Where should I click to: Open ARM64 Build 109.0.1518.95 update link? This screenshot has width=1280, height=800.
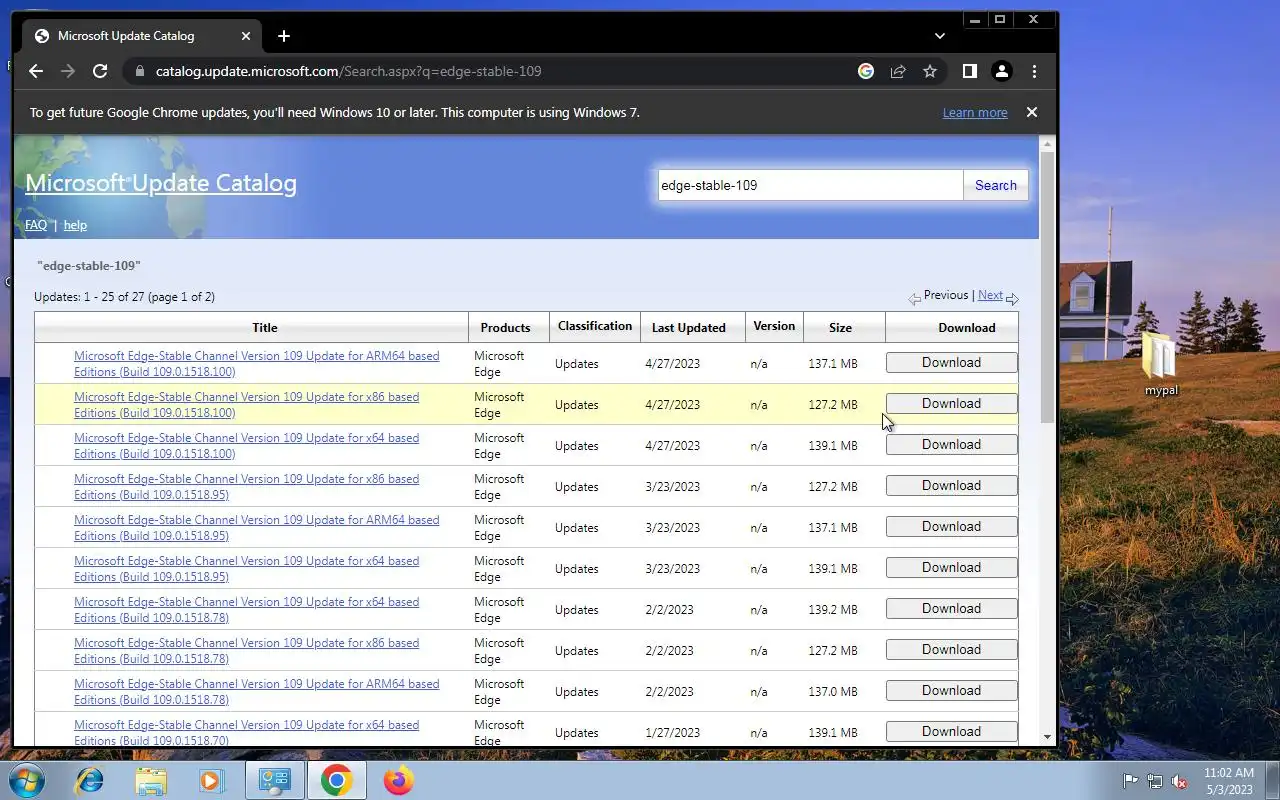click(256, 527)
